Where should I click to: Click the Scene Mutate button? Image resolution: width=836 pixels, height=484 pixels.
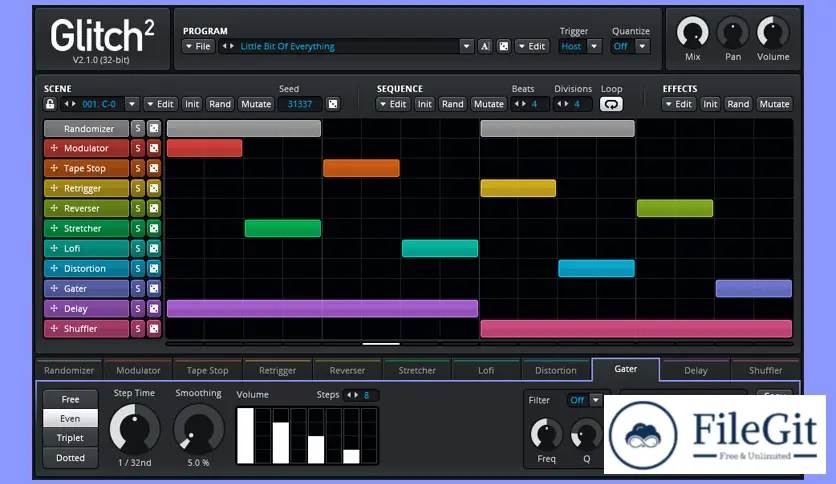(x=256, y=104)
